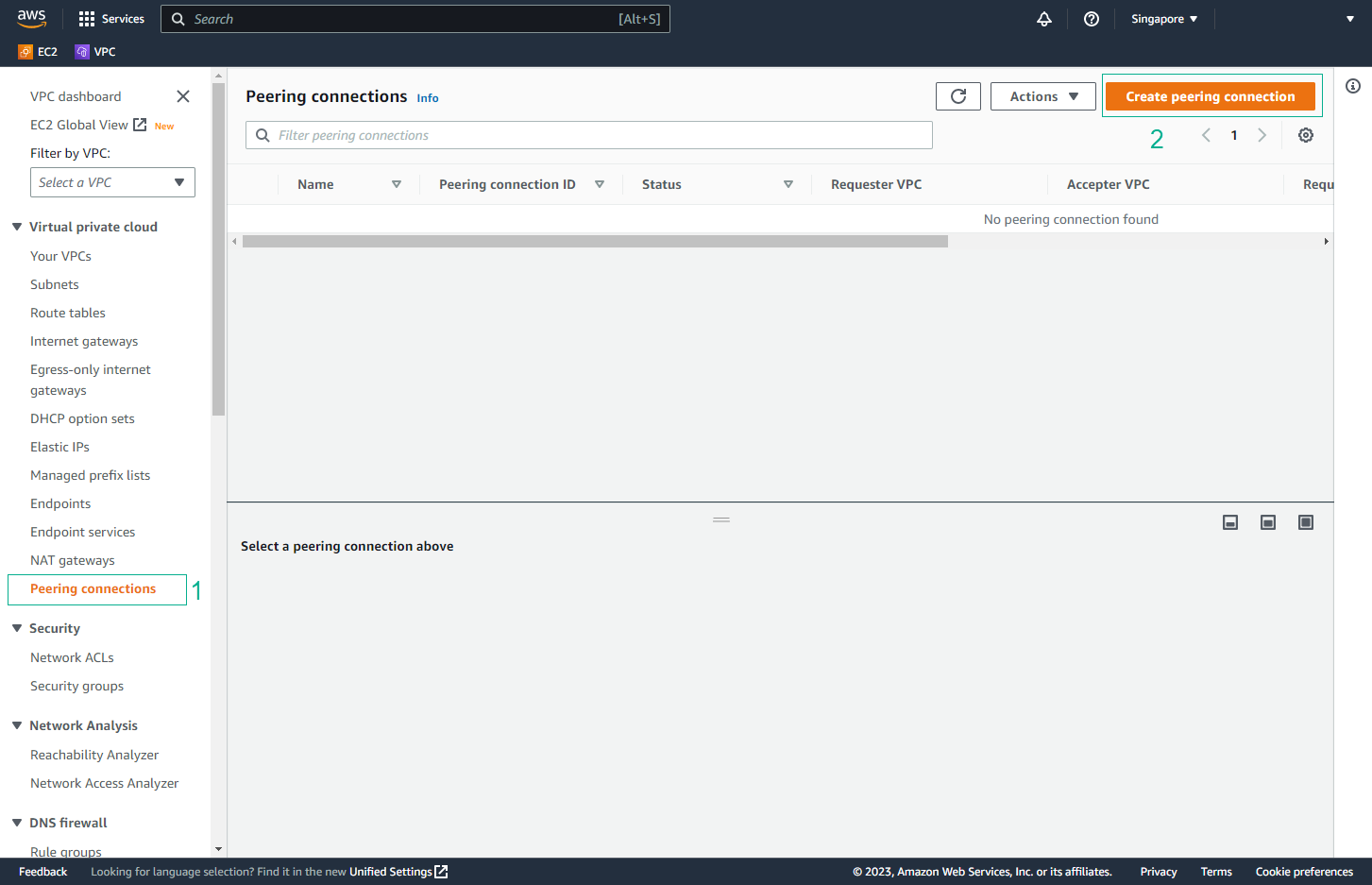This screenshot has width=1372, height=885.
Task: Set details pane to medium split view
Action: click(x=1268, y=522)
